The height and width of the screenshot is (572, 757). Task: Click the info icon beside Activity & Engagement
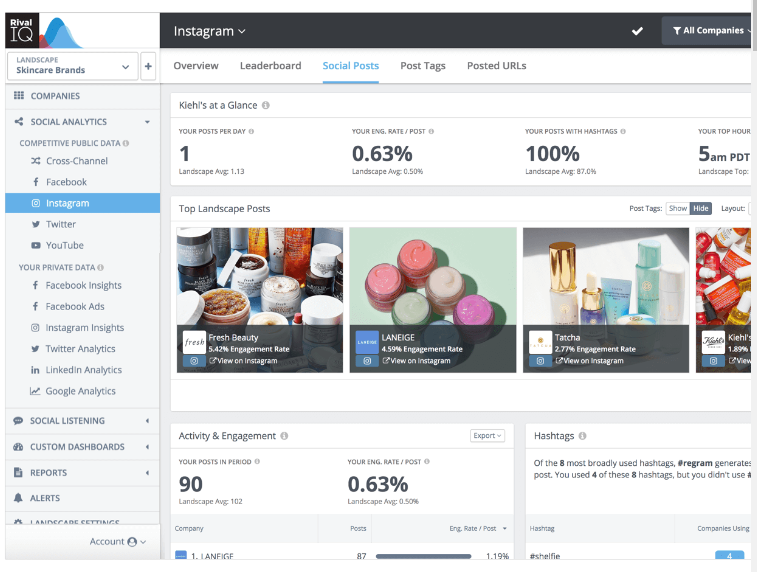[x=284, y=436]
